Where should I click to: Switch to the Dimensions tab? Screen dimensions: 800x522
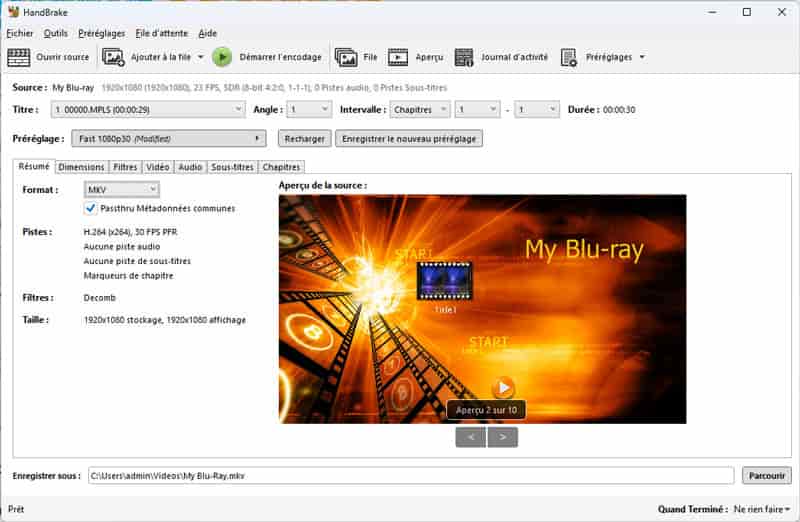pos(81,167)
